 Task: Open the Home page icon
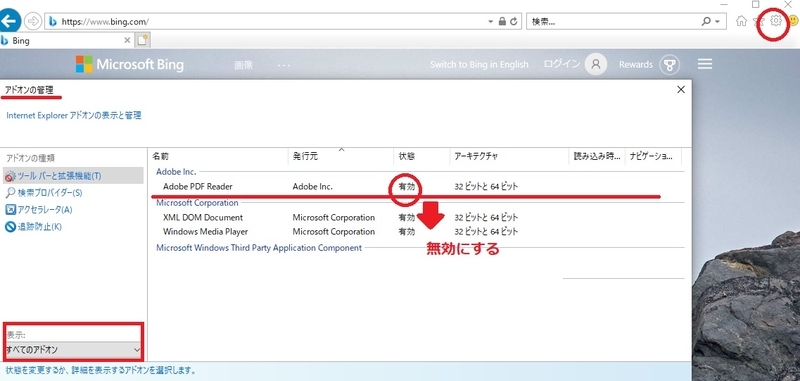click(741, 21)
